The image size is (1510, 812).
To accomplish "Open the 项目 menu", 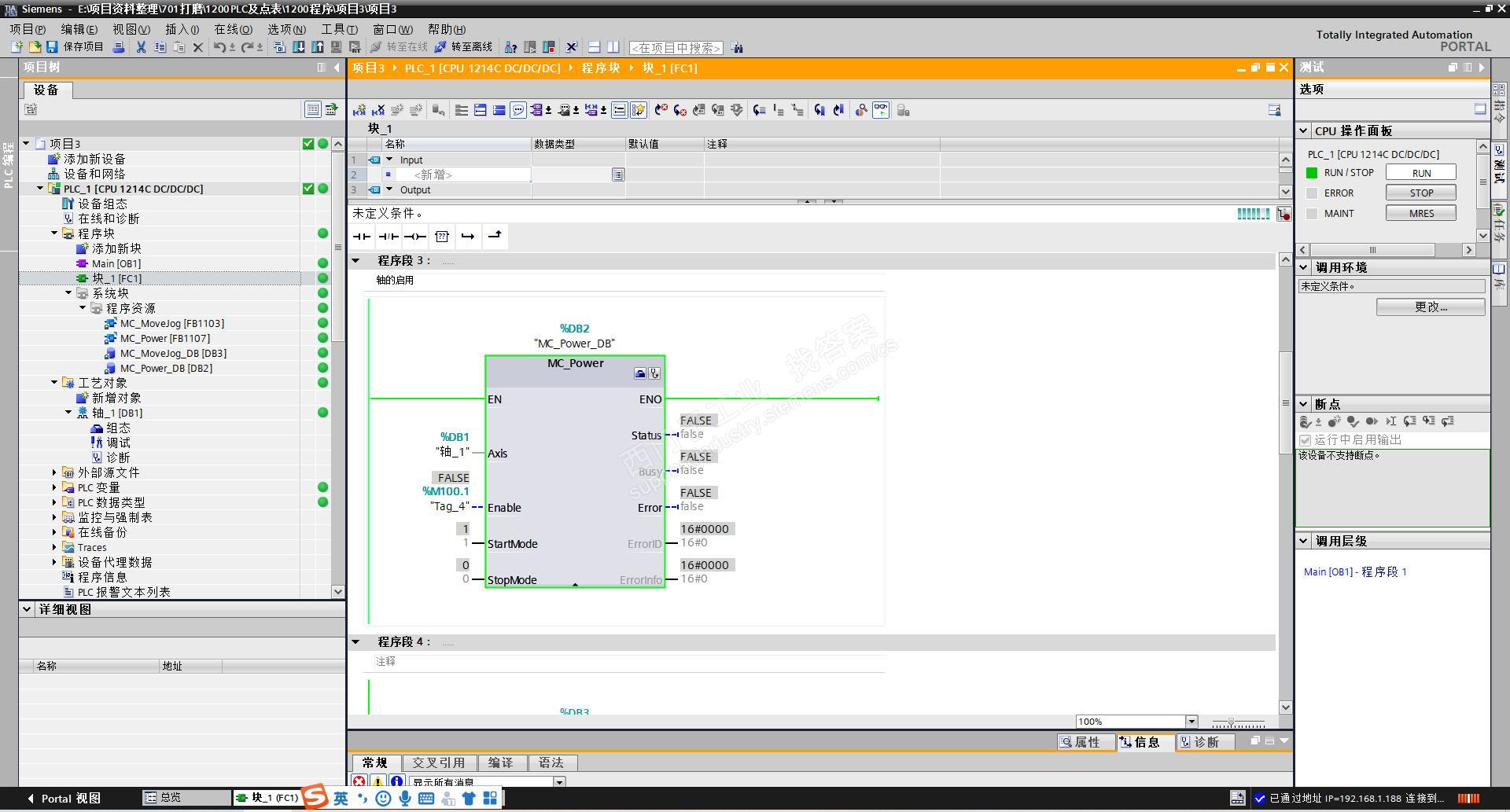I will click(x=28, y=29).
